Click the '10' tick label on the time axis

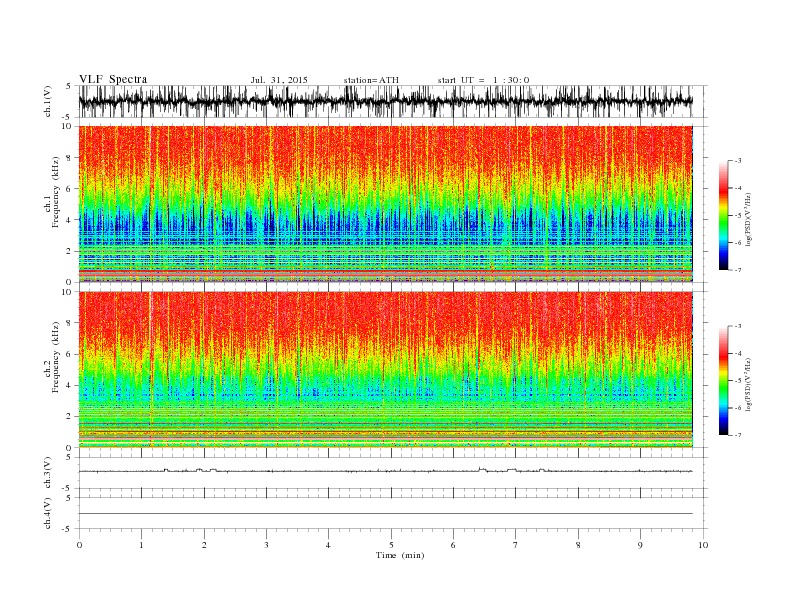tap(703, 545)
